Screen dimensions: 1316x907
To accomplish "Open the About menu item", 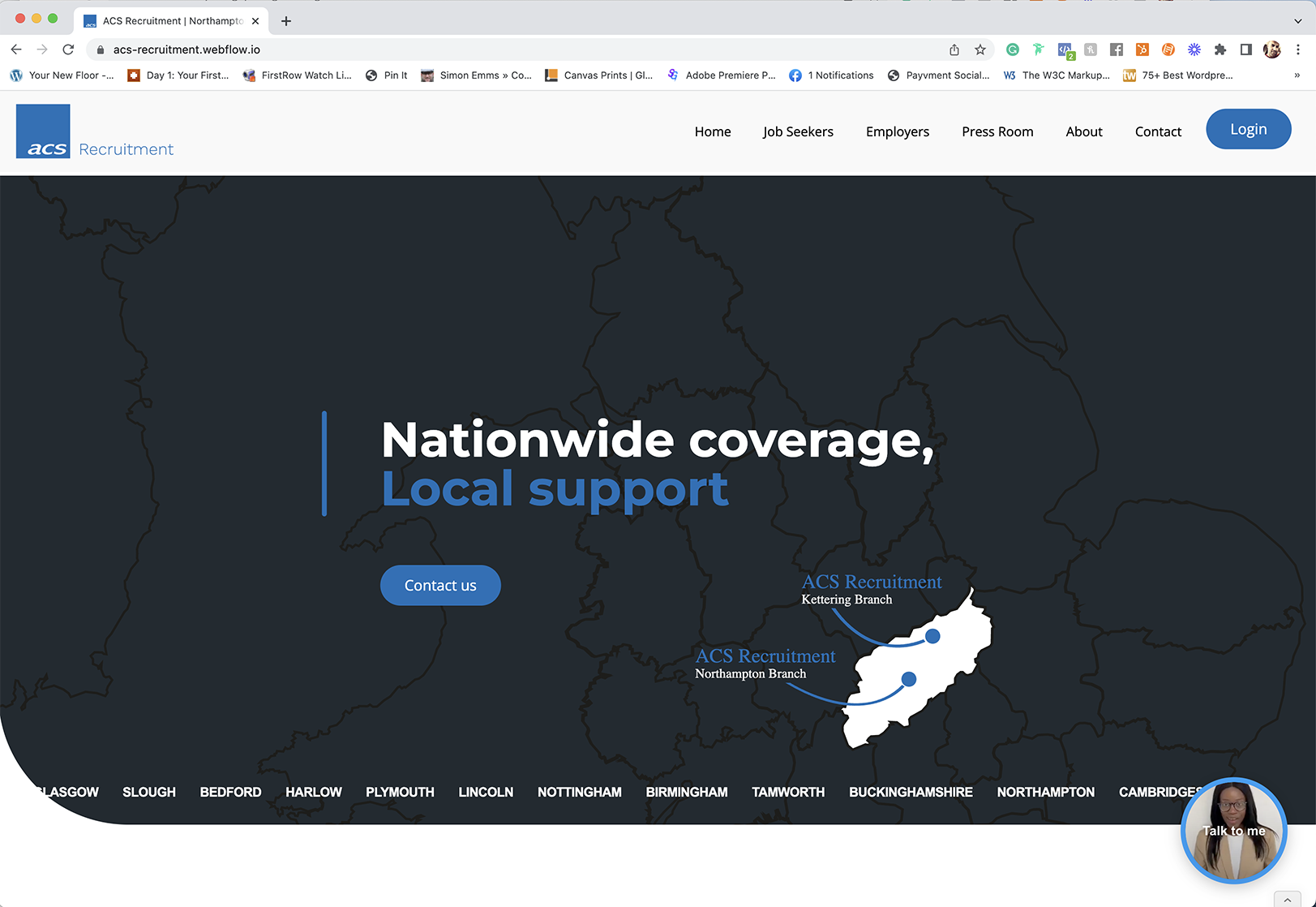I will pos(1084,131).
